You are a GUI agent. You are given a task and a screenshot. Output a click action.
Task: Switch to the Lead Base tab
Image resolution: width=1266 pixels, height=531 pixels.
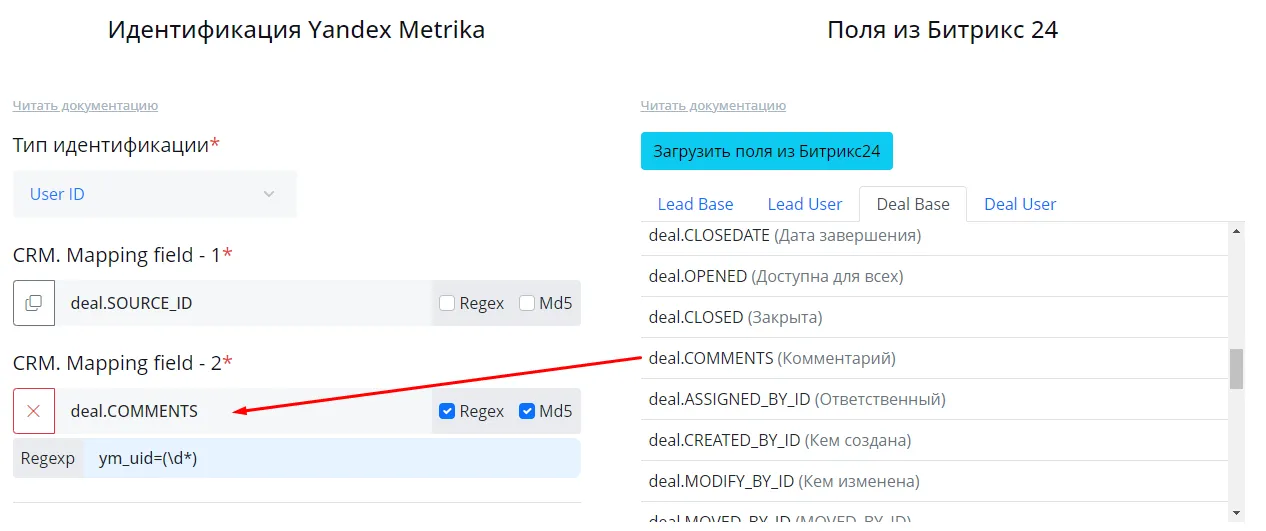click(x=695, y=204)
